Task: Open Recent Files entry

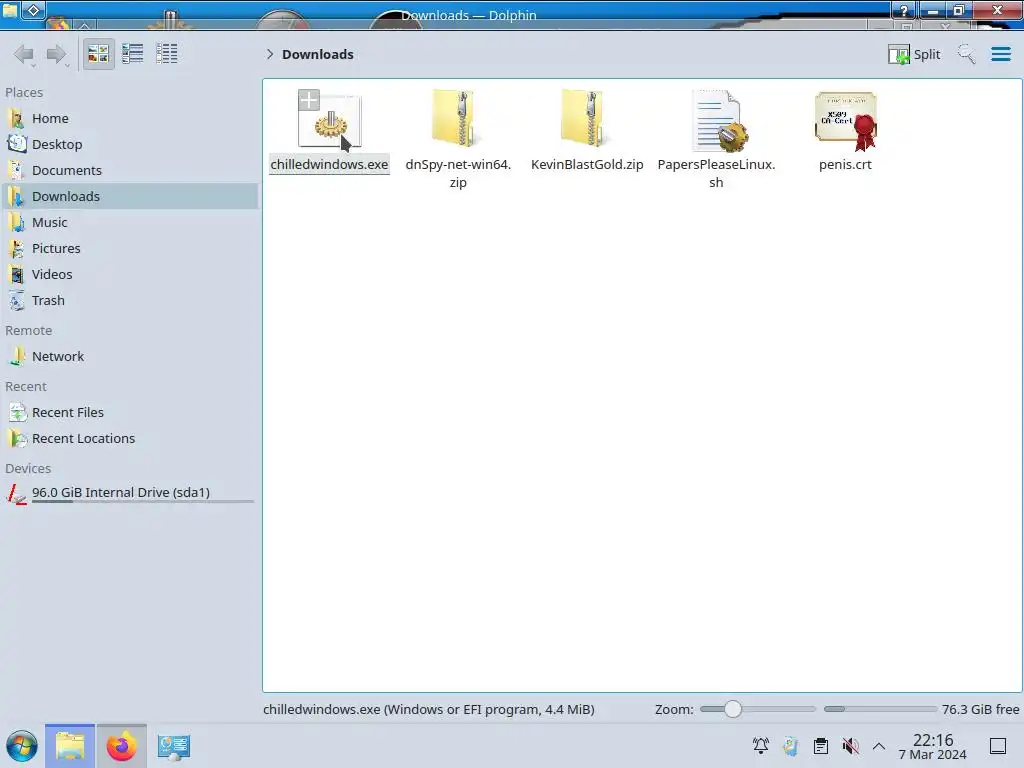Action: pyautogui.click(x=129, y=413)
